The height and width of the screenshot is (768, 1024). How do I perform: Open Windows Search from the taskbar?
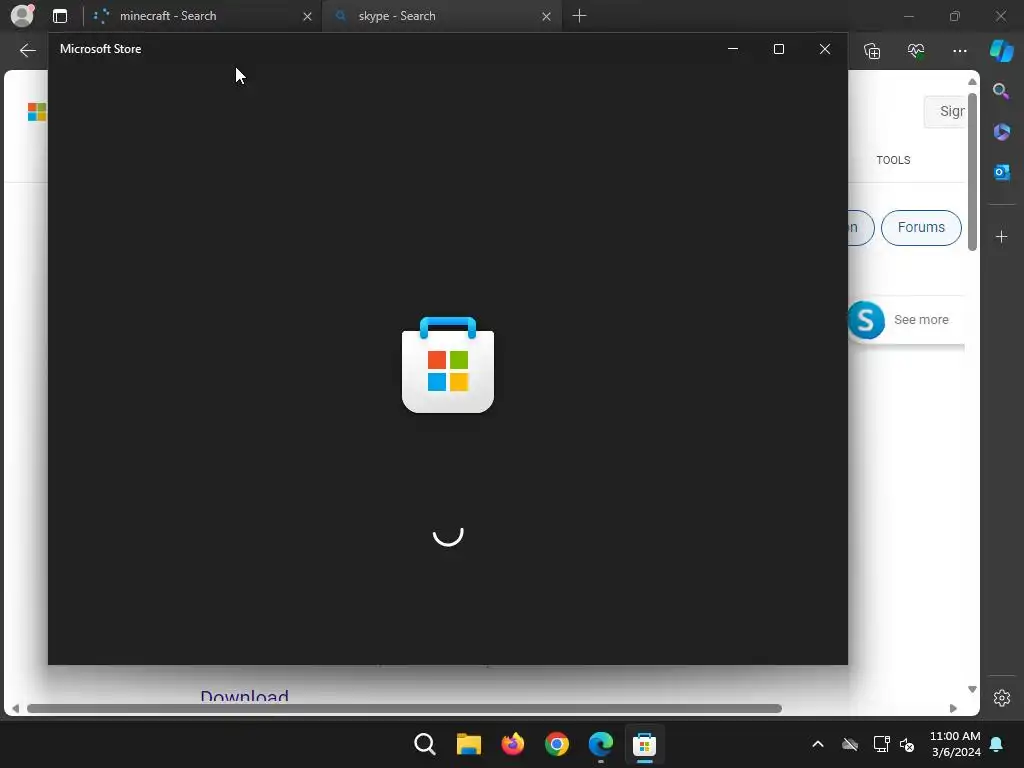coord(424,744)
